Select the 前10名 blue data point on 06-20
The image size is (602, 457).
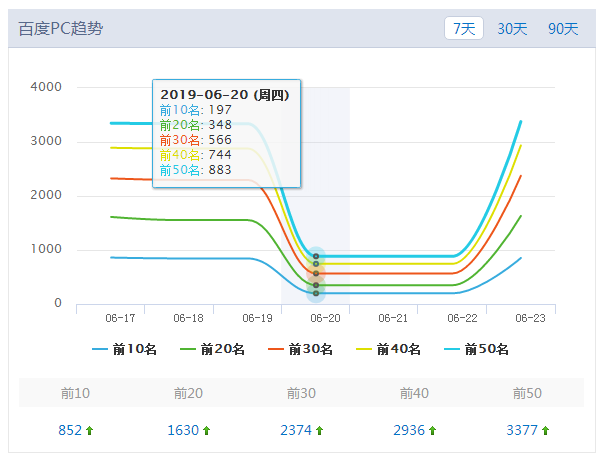click(316, 293)
